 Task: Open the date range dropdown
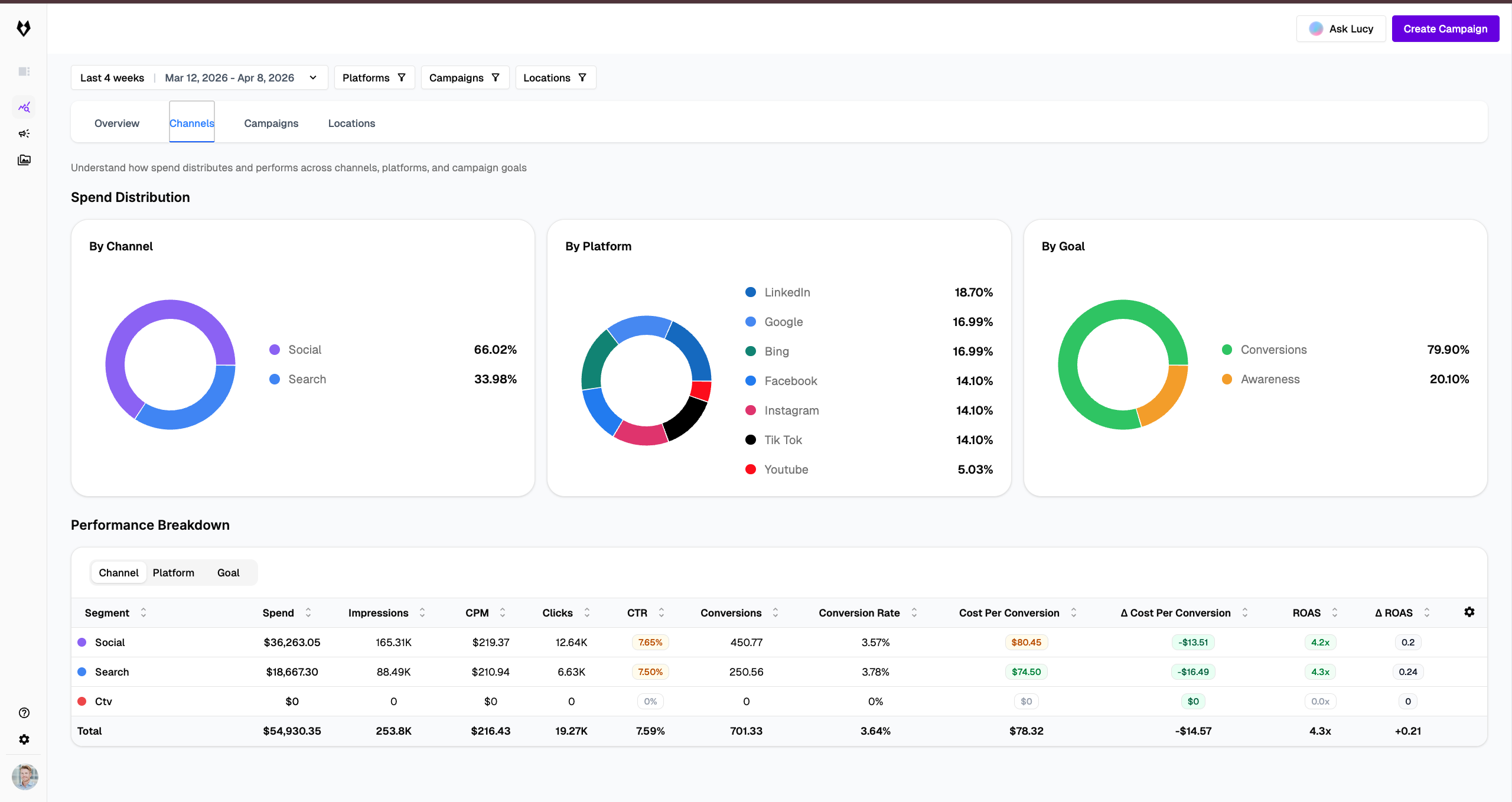click(x=312, y=77)
